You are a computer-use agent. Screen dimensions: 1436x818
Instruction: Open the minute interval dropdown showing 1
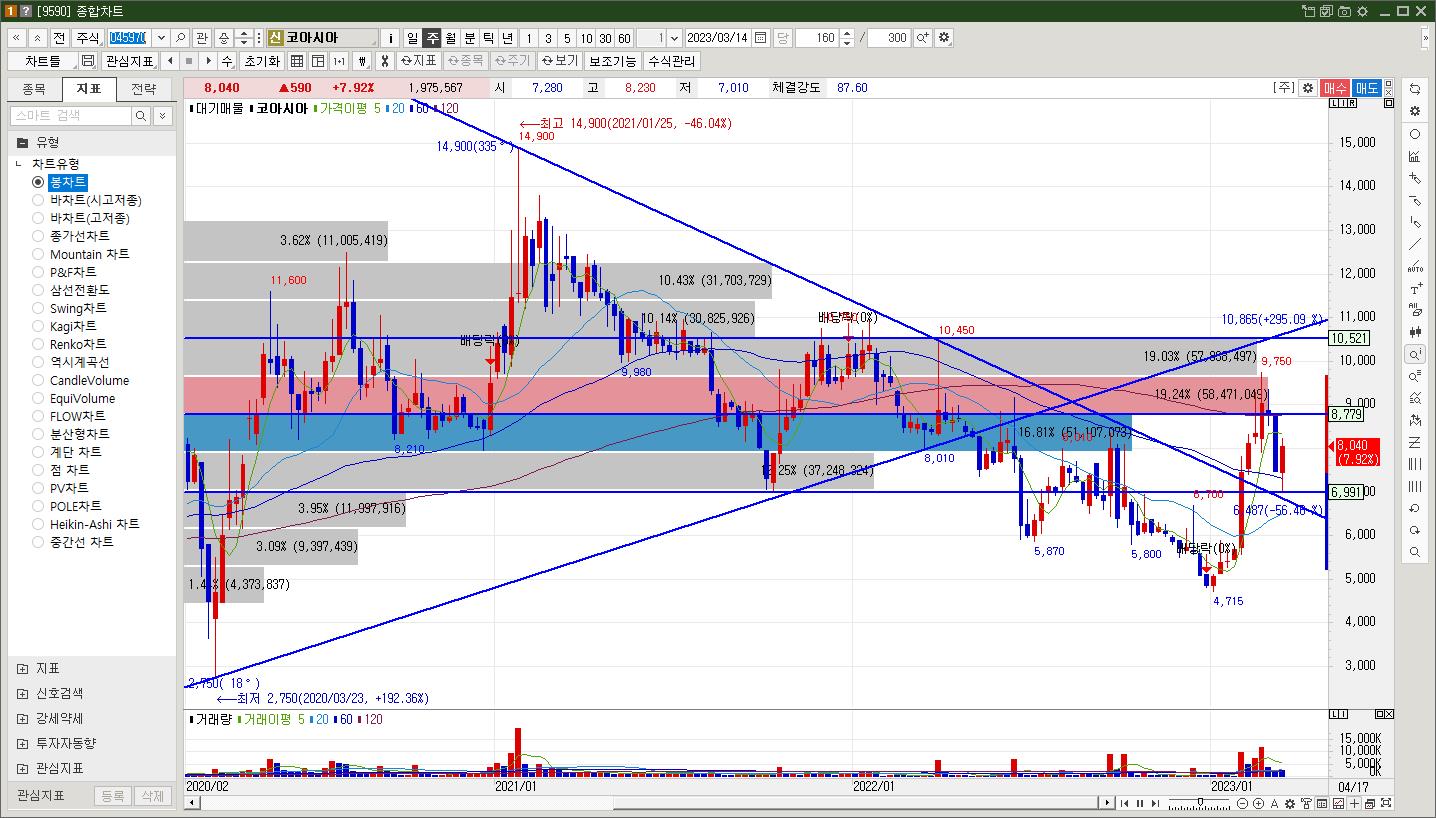(x=674, y=38)
